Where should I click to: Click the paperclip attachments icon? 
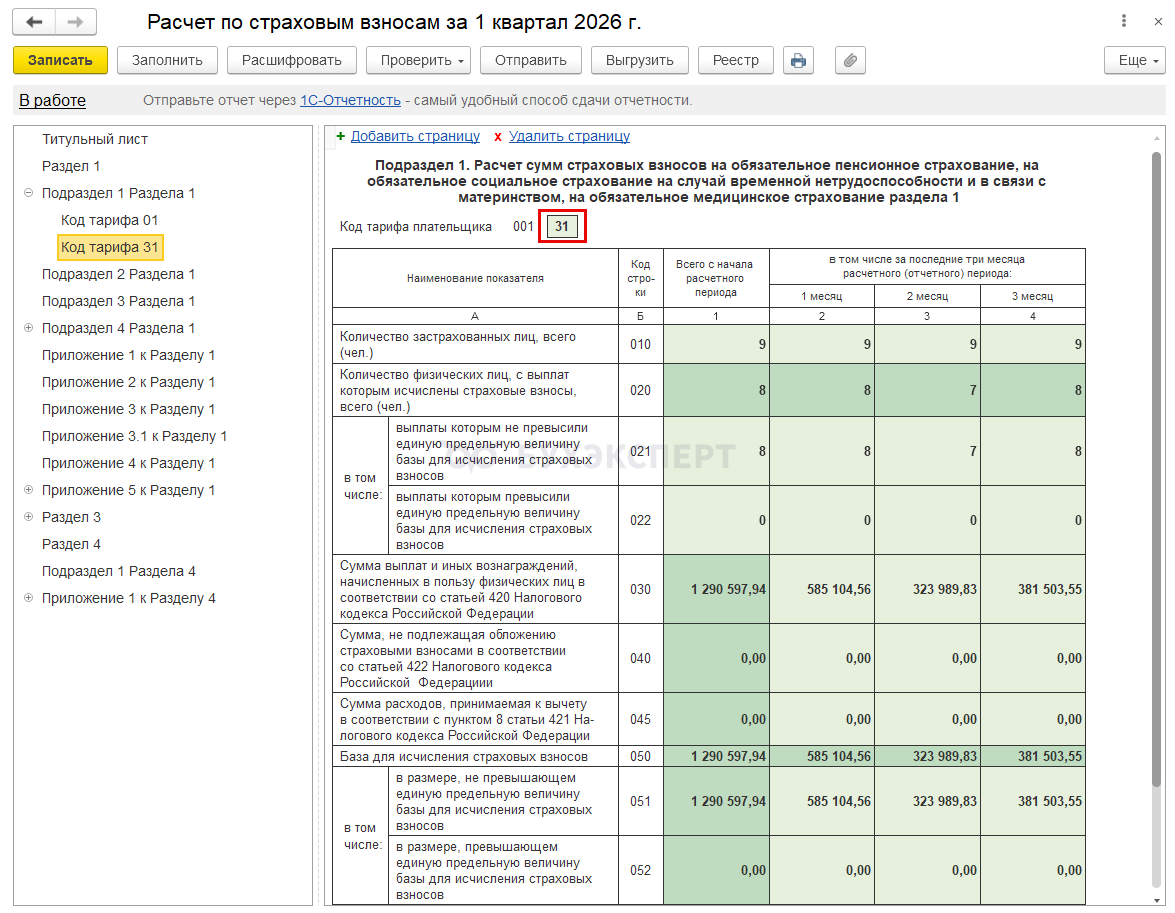850,60
